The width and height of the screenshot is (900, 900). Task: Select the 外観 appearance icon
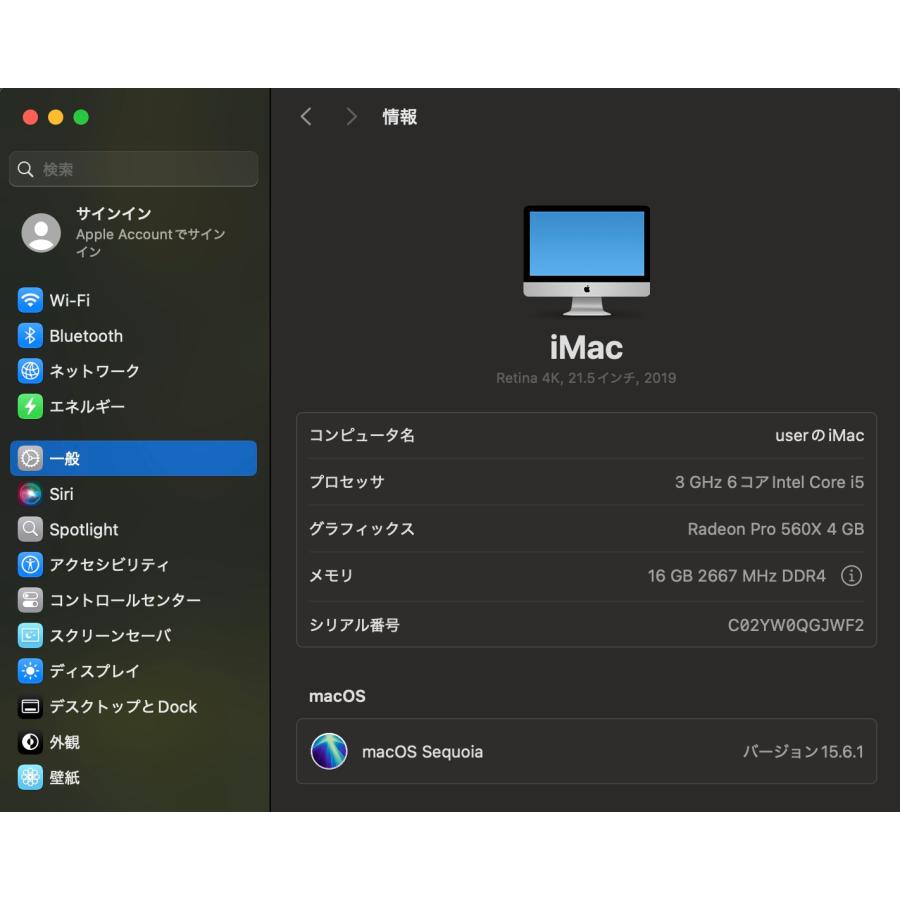[28, 742]
